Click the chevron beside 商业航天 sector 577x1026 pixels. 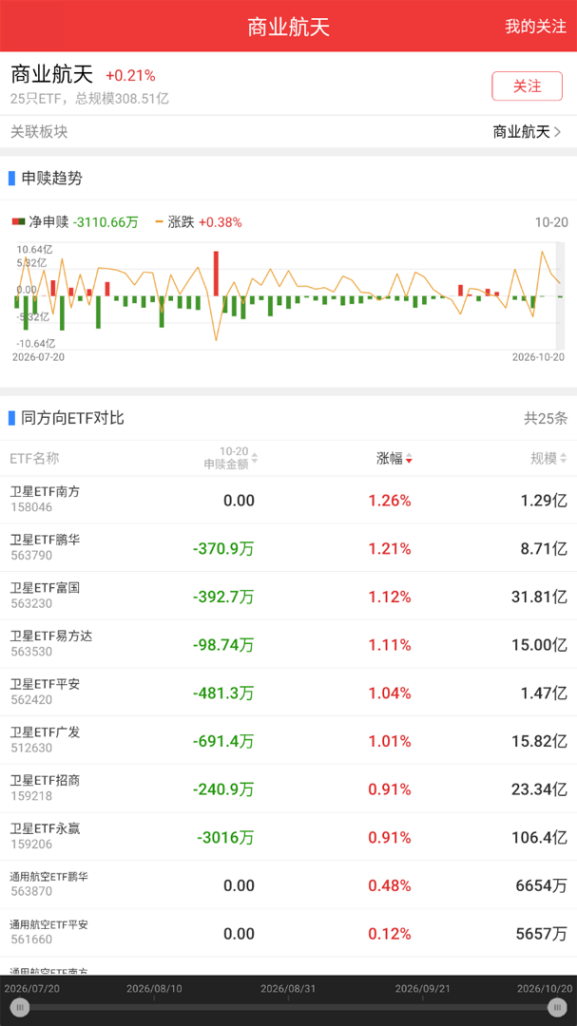click(x=558, y=132)
